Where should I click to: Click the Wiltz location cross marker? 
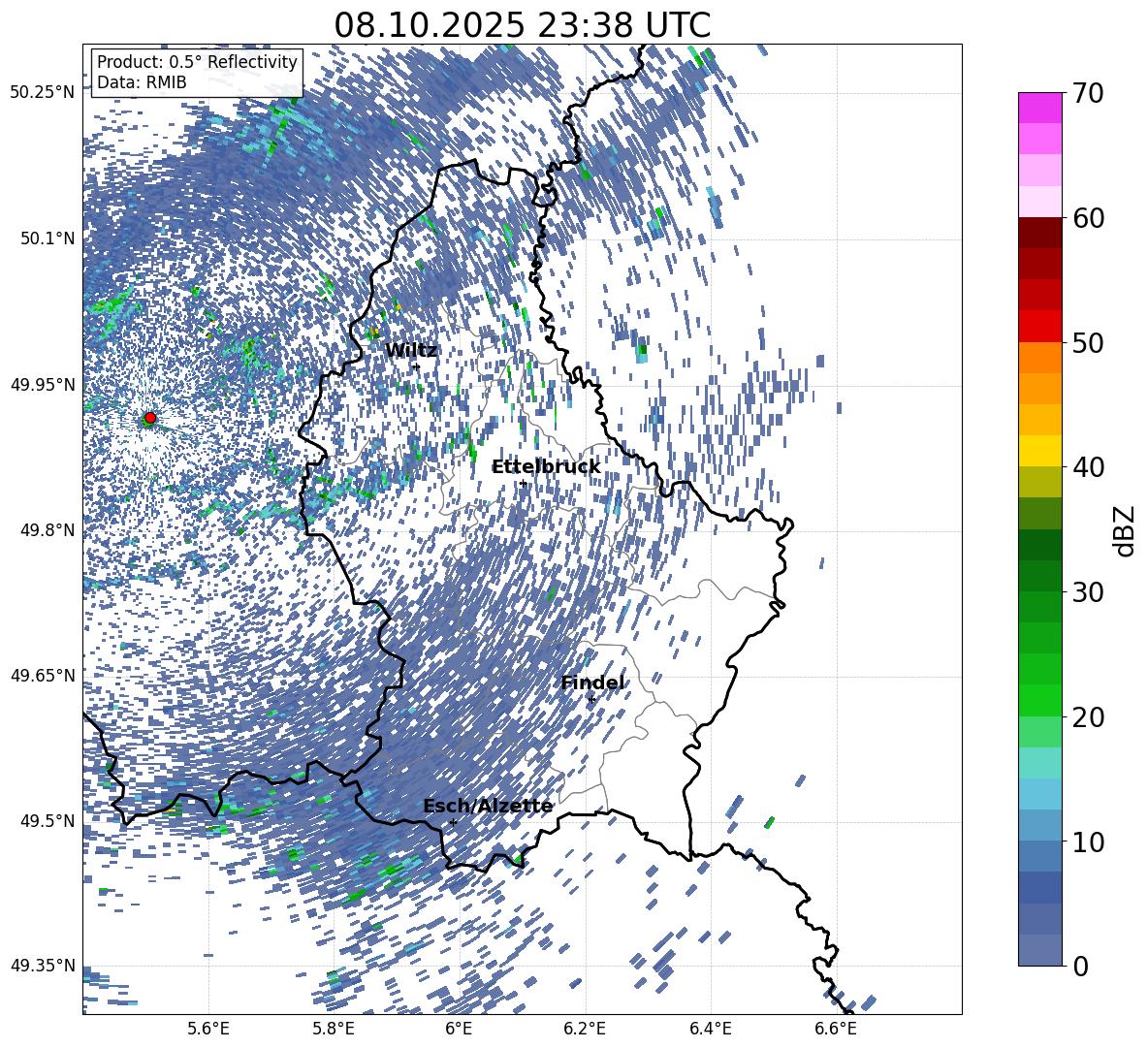pos(417,366)
